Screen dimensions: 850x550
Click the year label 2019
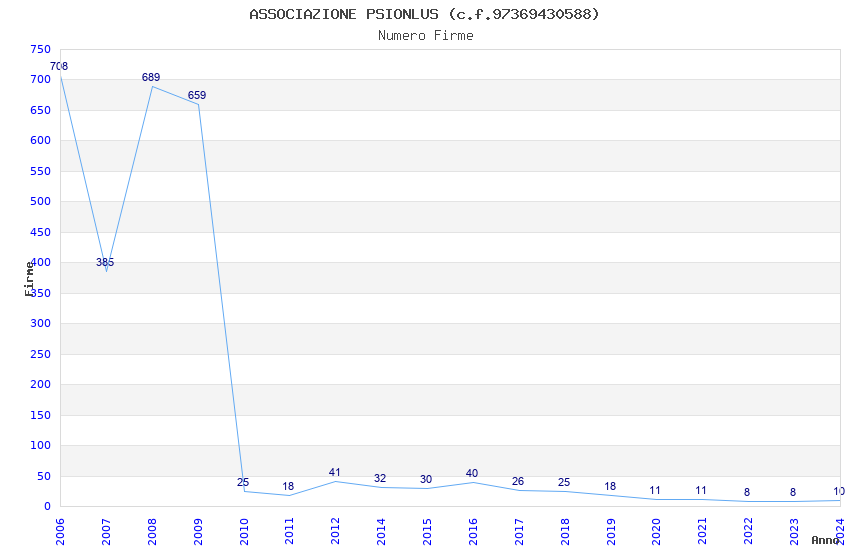tap(611, 532)
